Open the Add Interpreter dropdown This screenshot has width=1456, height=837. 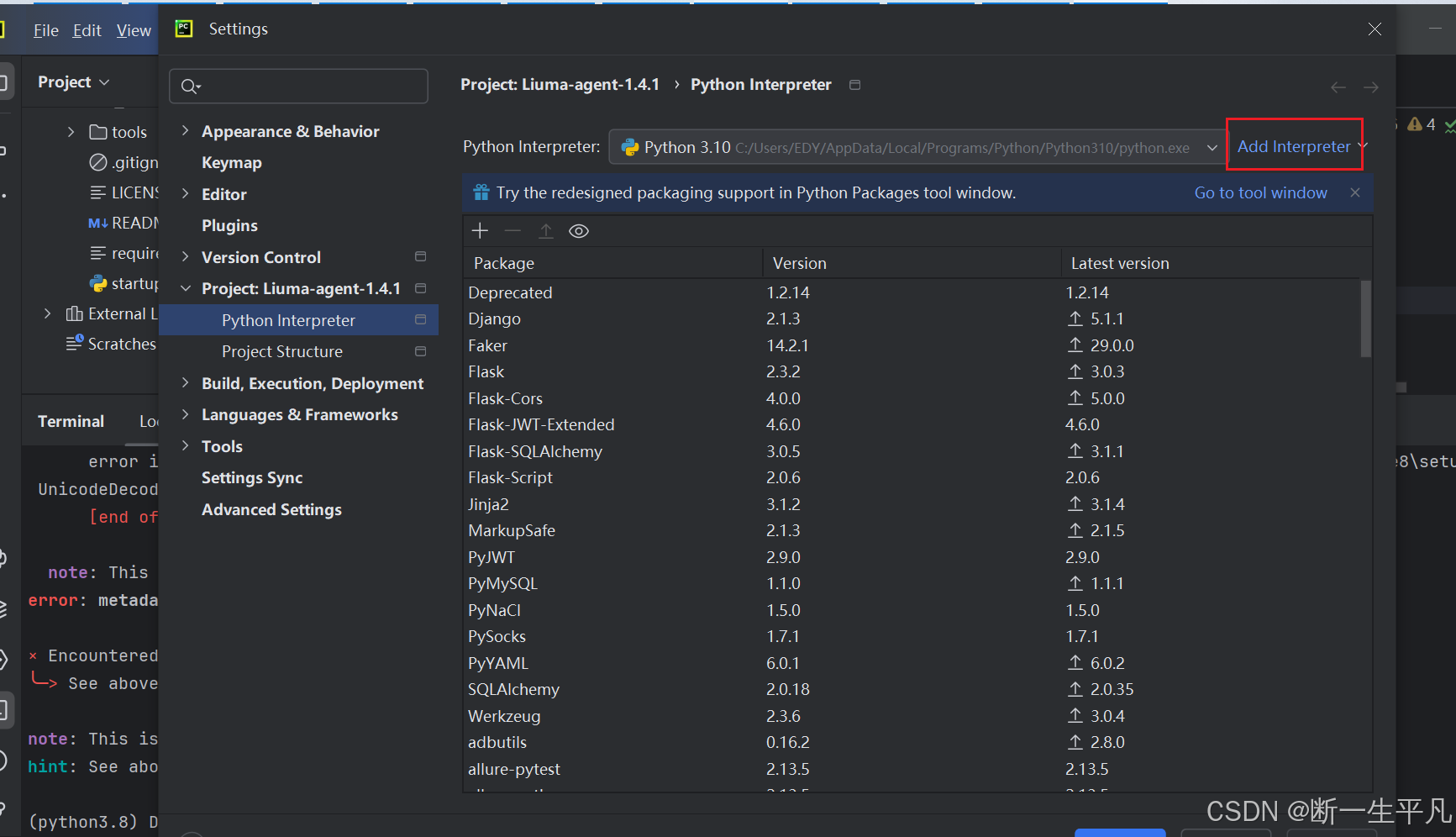click(x=1301, y=146)
